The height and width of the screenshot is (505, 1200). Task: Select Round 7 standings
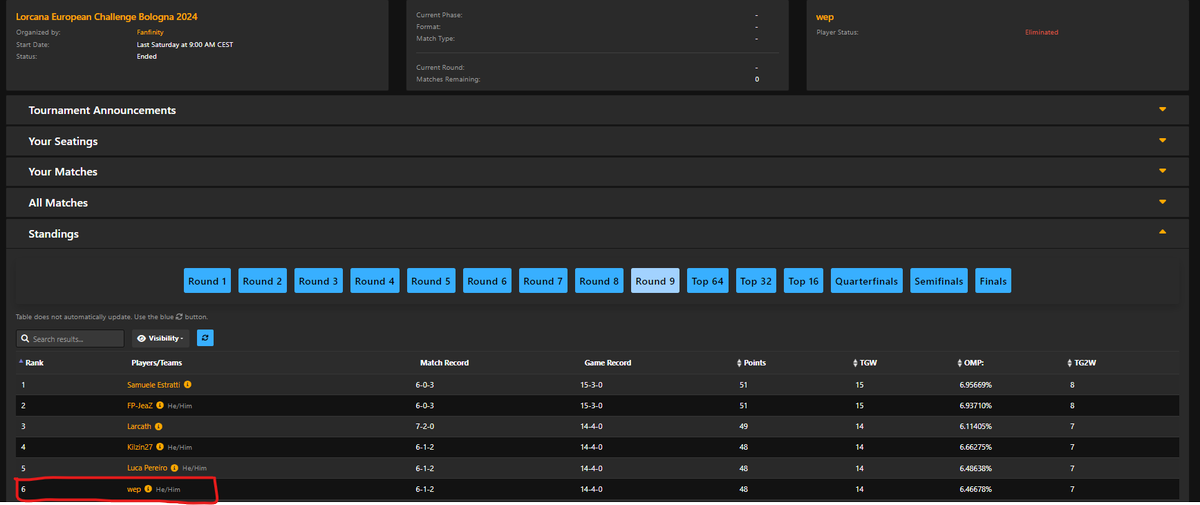pos(543,281)
